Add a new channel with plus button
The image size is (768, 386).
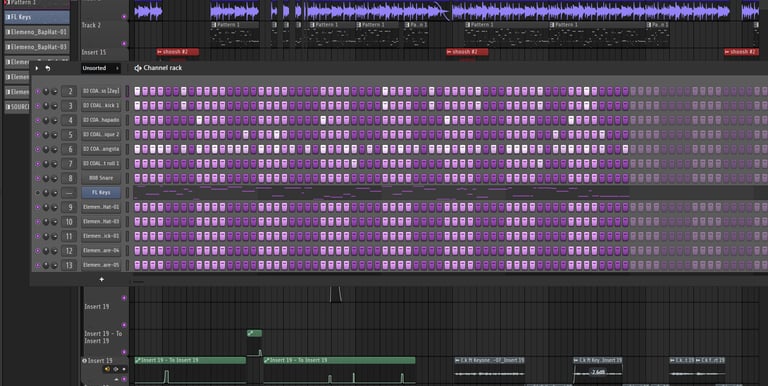[x=101, y=279]
